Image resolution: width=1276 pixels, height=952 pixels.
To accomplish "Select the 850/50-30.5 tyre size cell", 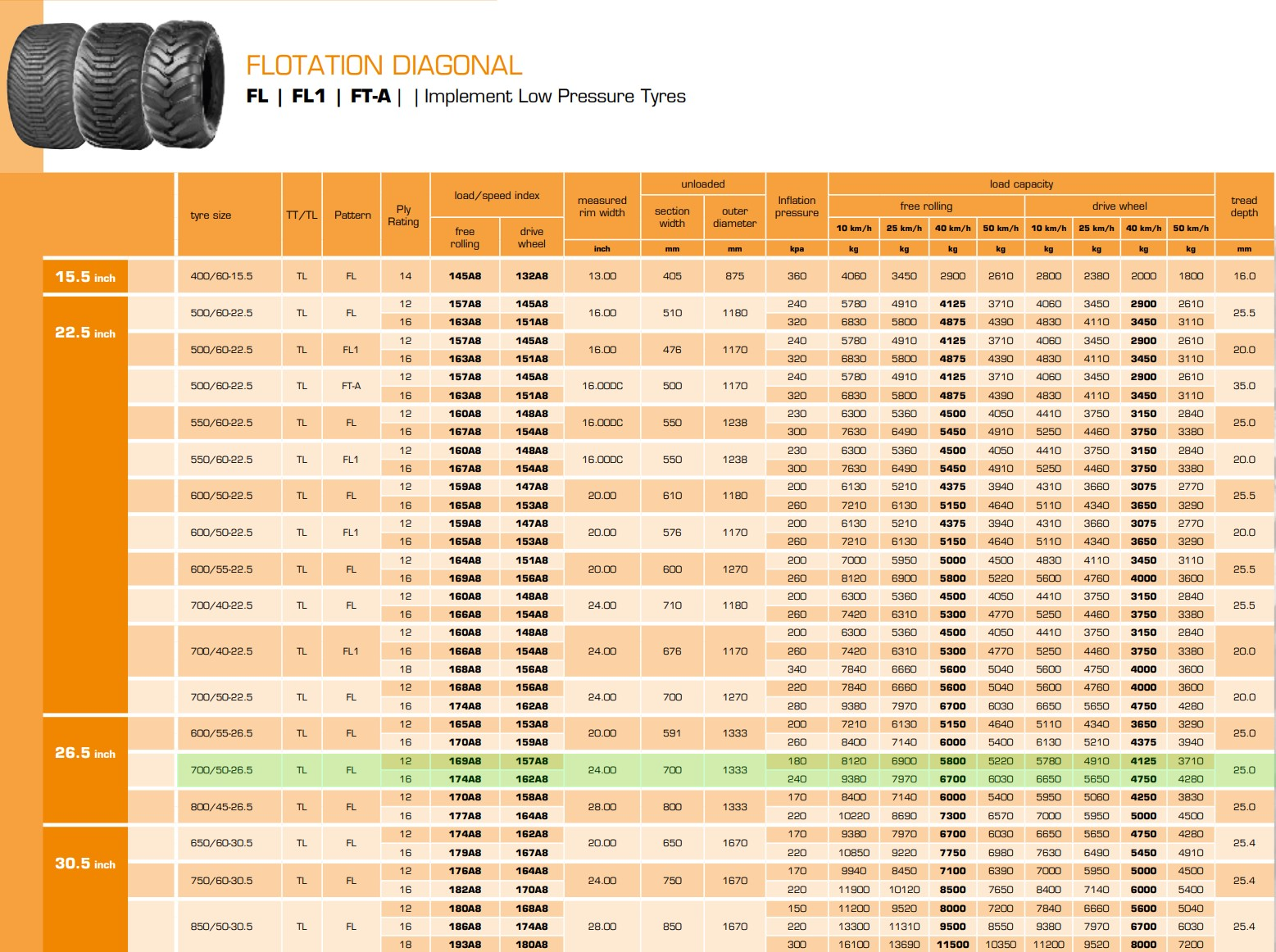I will click(221, 927).
